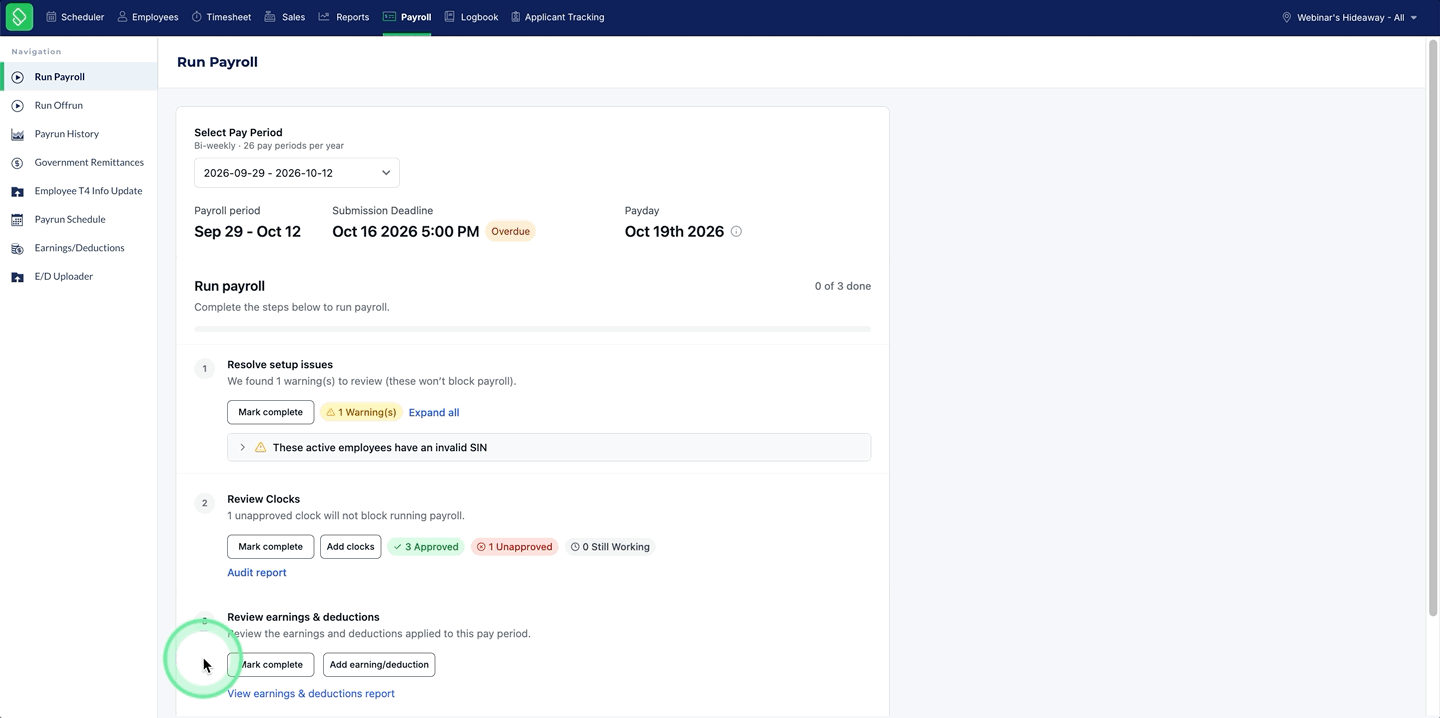Click the '0 of 3 done' text
Screen dimensions: 1440x718
pyautogui.click(x=842, y=286)
